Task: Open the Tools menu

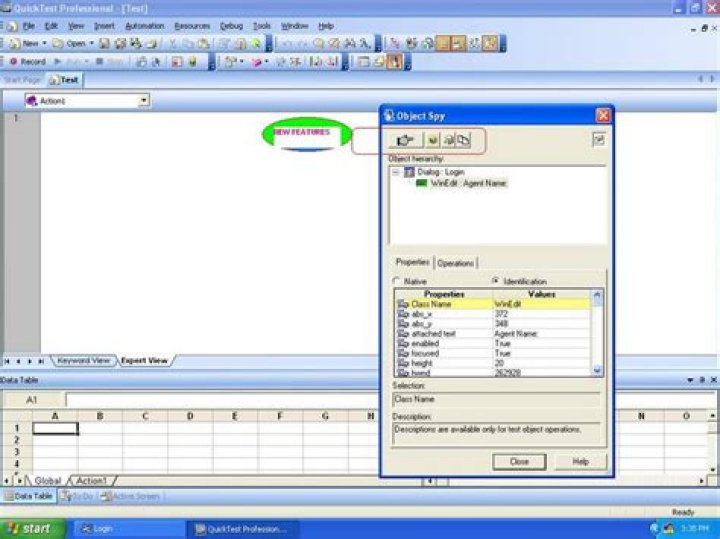Action: pos(262,26)
